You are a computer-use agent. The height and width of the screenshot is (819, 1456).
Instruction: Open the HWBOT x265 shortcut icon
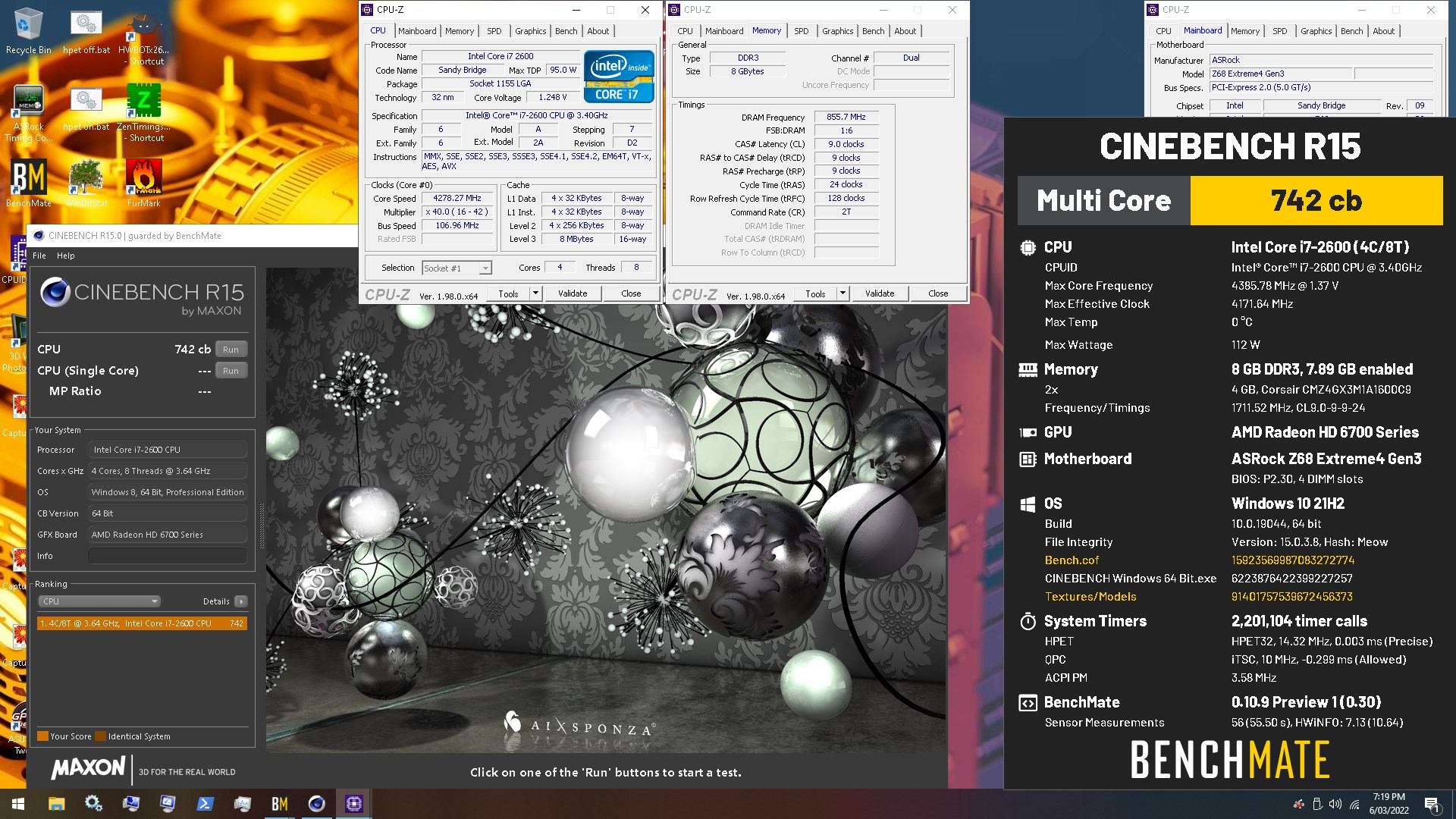click(144, 38)
